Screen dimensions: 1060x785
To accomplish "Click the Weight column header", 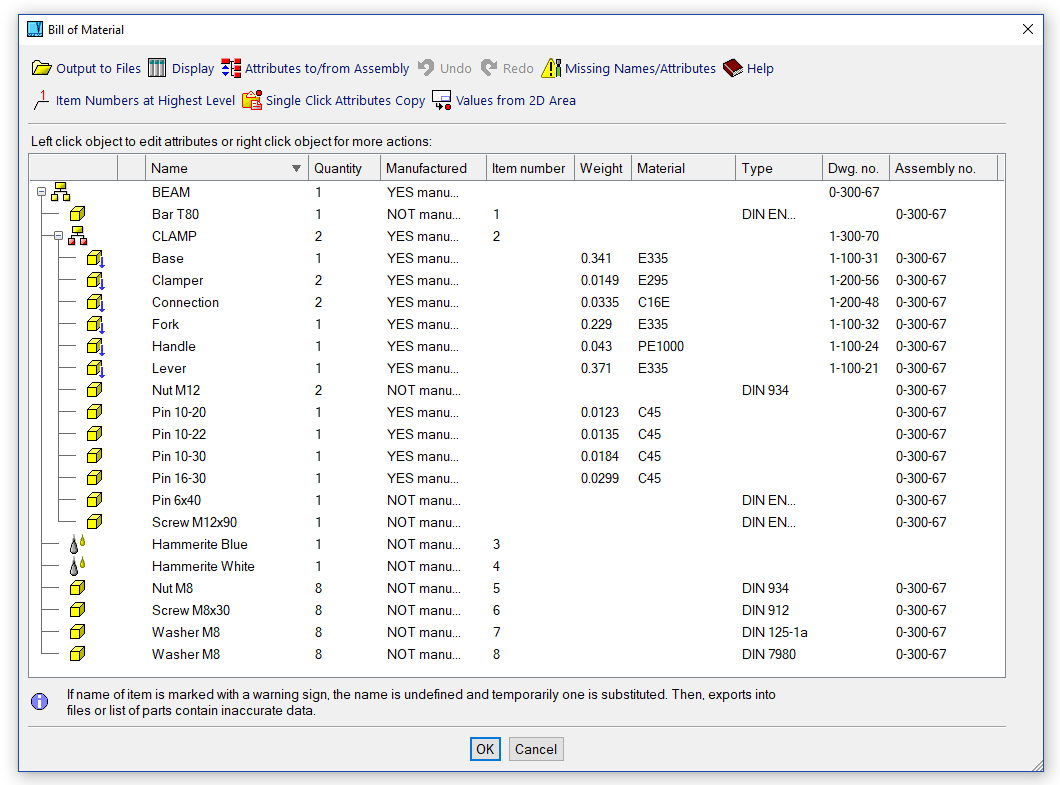I will pyautogui.click(x=601, y=168).
